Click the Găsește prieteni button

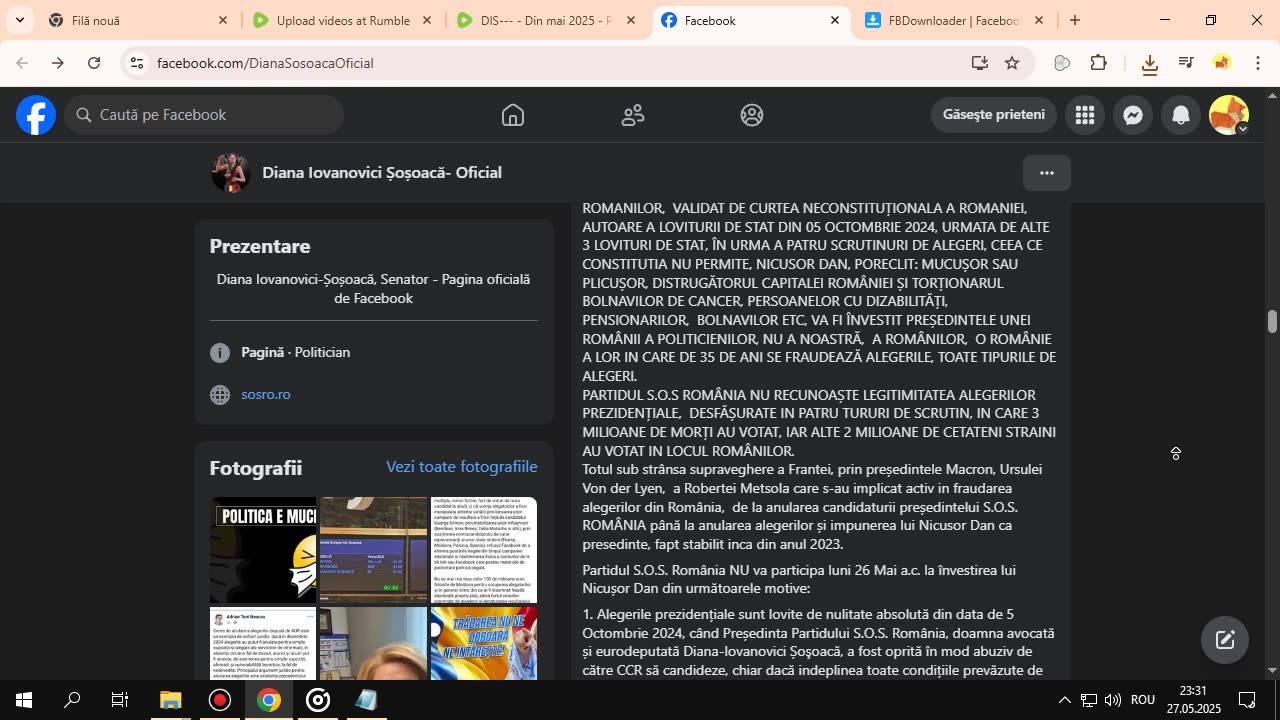[994, 115]
